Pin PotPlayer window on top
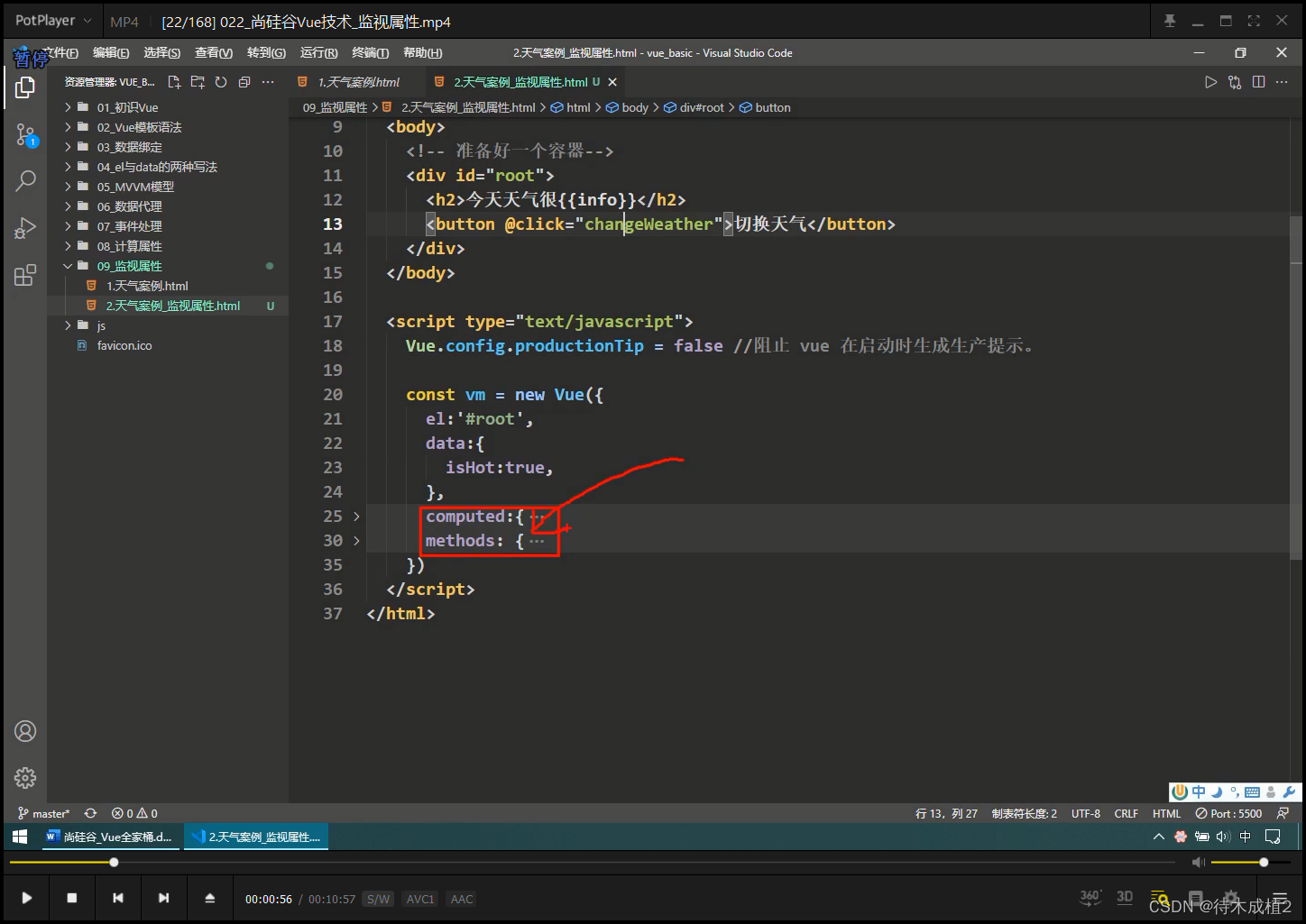Viewport: 1306px width, 924px height. [1170, 21]
